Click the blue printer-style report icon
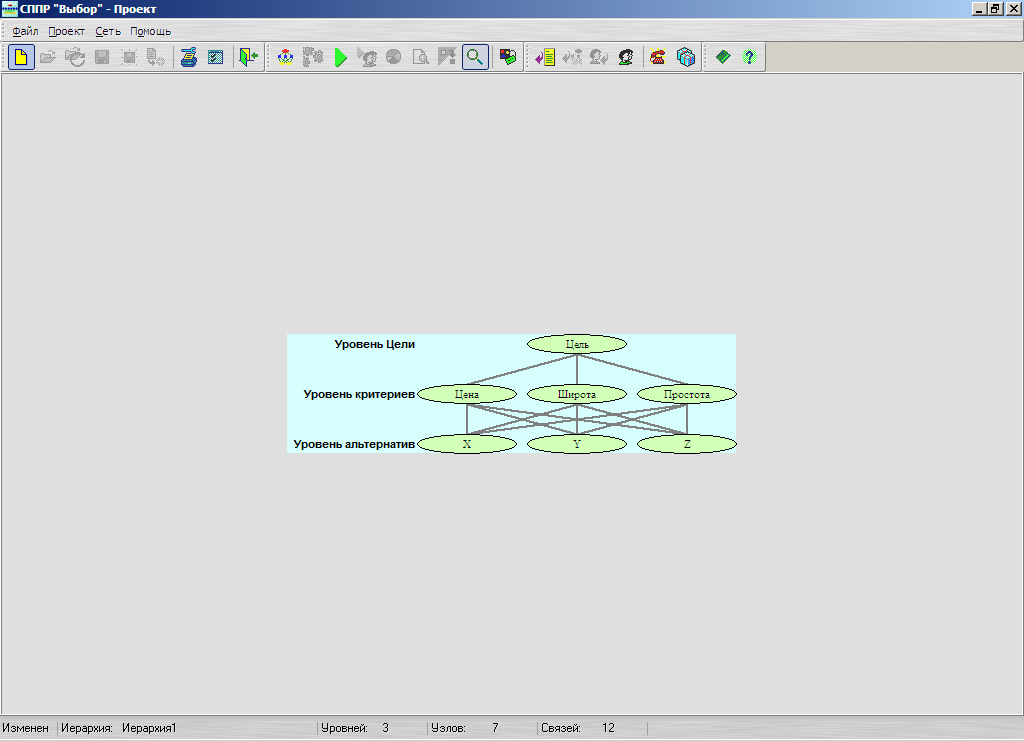 click(189, 57)
